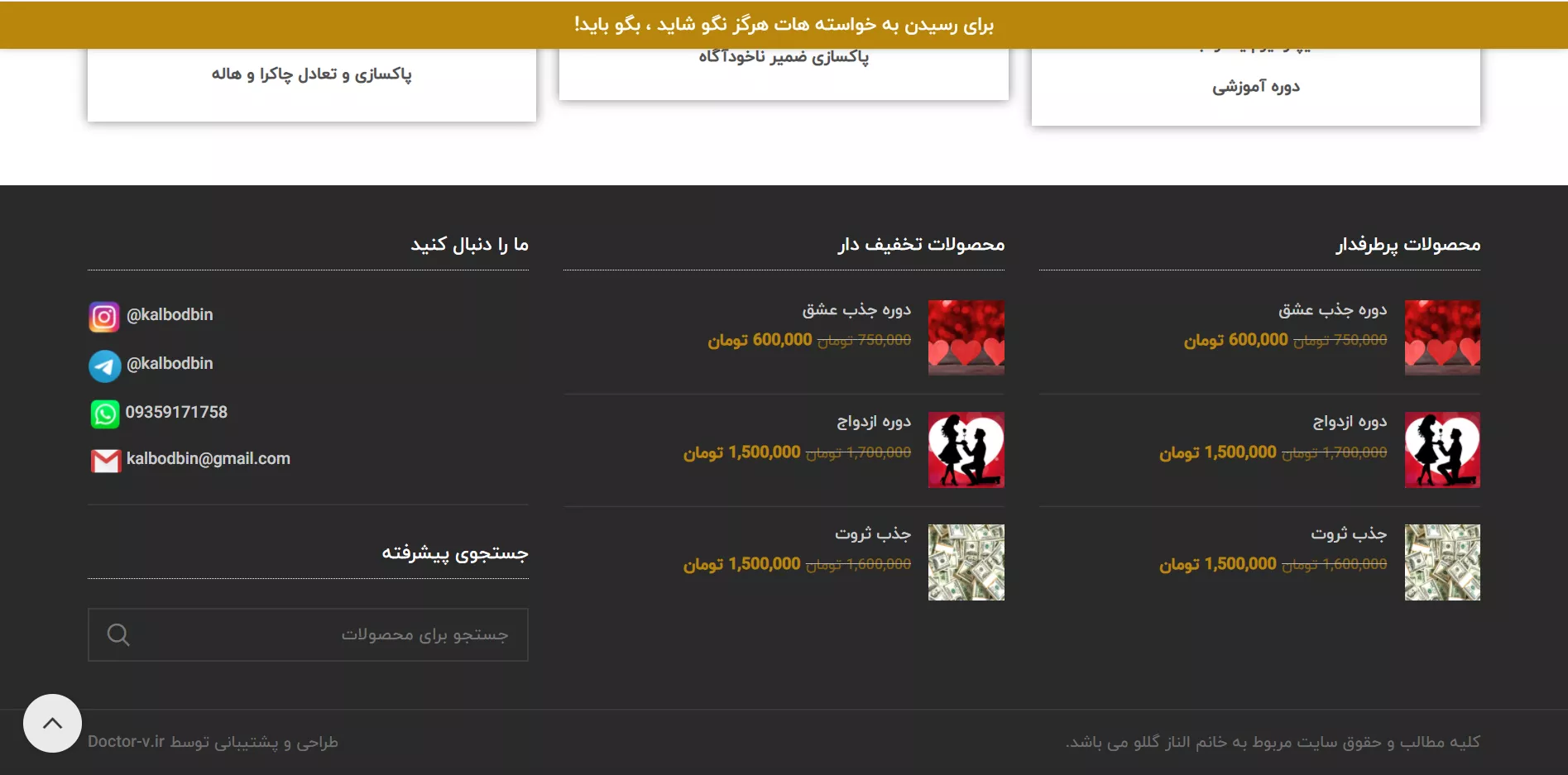Open hearts thumbnail in popular products

(1442, 337)
